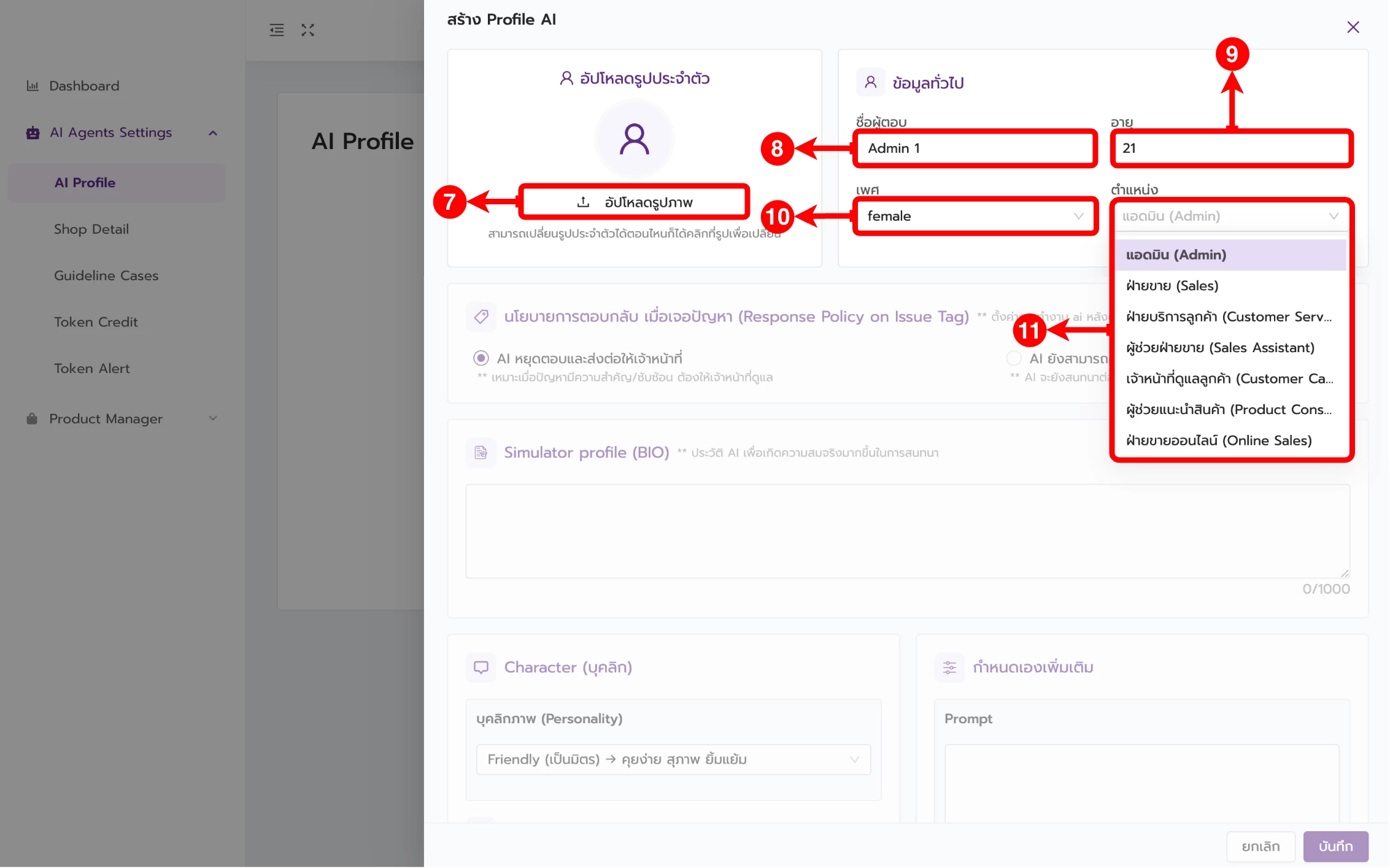Screen dimensions: 1390x868
Task: Click the Response Policy tag icon
Action: pyautogui.click(x=481, y=317)
